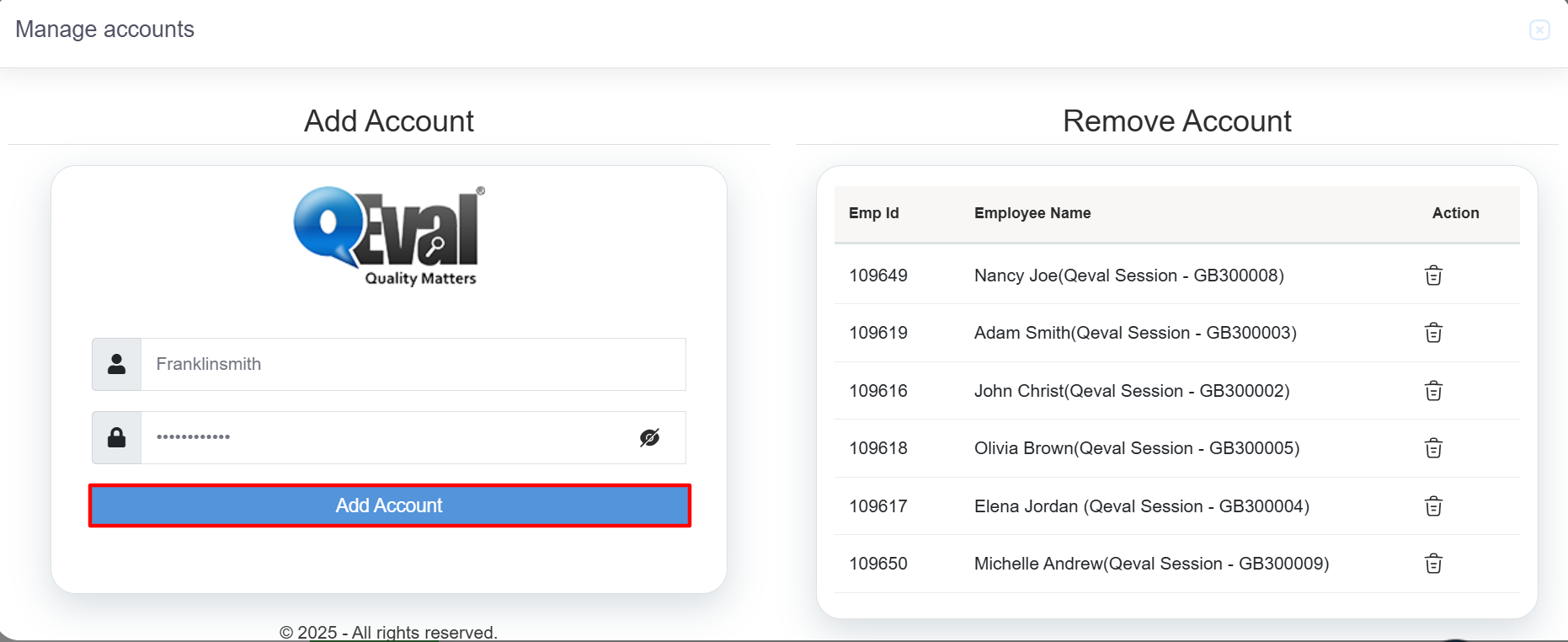The height and width of the screenshot is (642, 1568).
Task: Select employee ID 109650
Action: tap(878, 564)
